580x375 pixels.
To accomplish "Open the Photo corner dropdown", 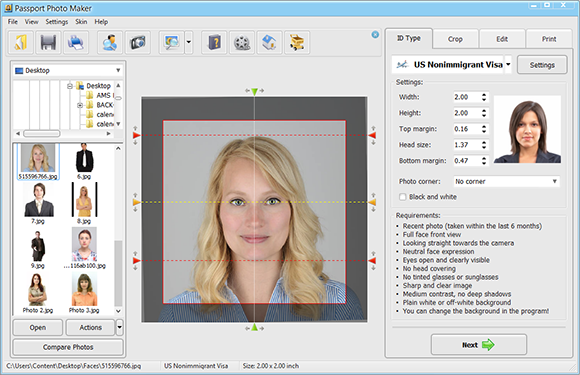I will tap(506, 181).
